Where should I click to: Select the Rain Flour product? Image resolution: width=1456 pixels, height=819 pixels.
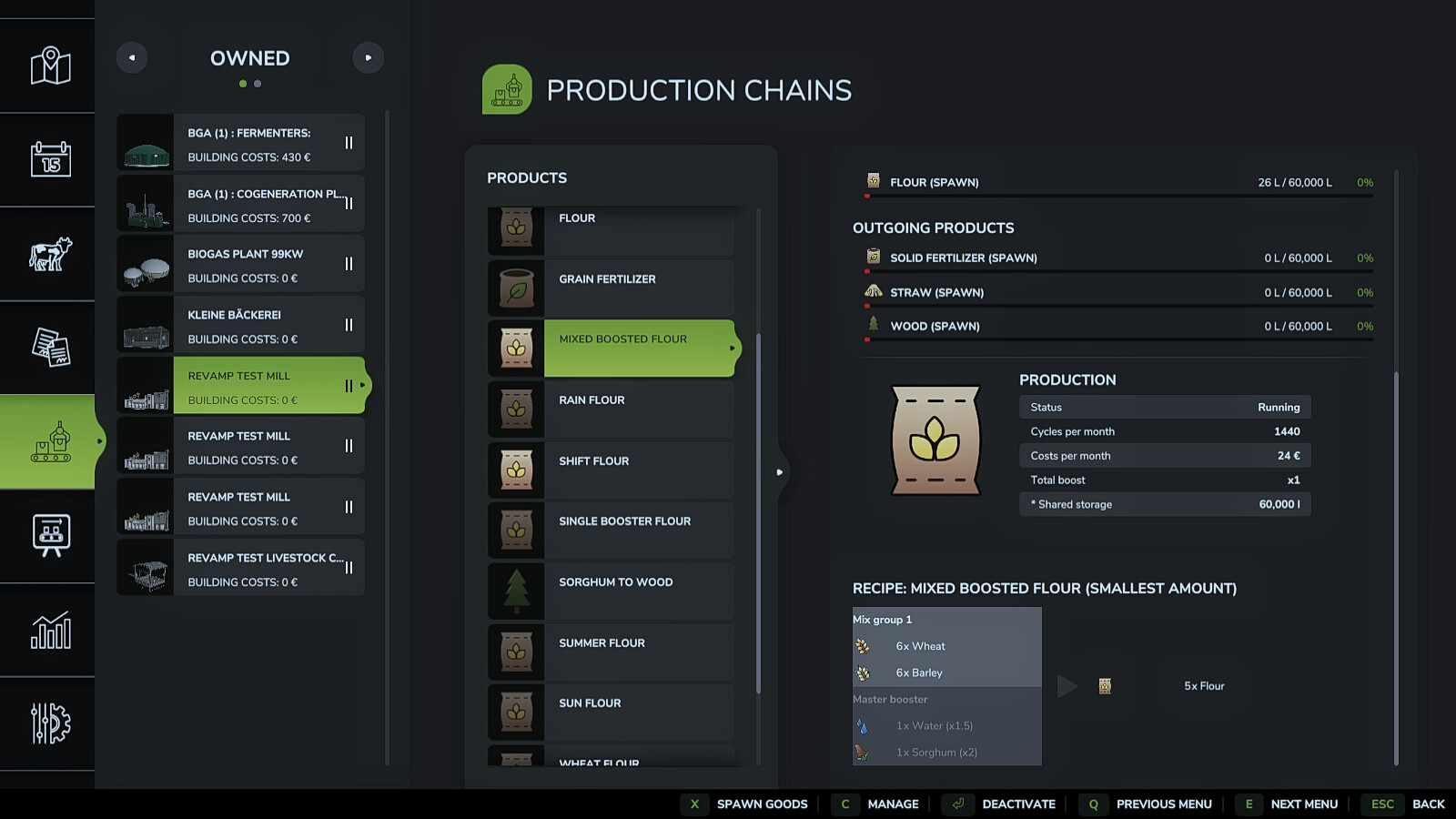point(612,409)
